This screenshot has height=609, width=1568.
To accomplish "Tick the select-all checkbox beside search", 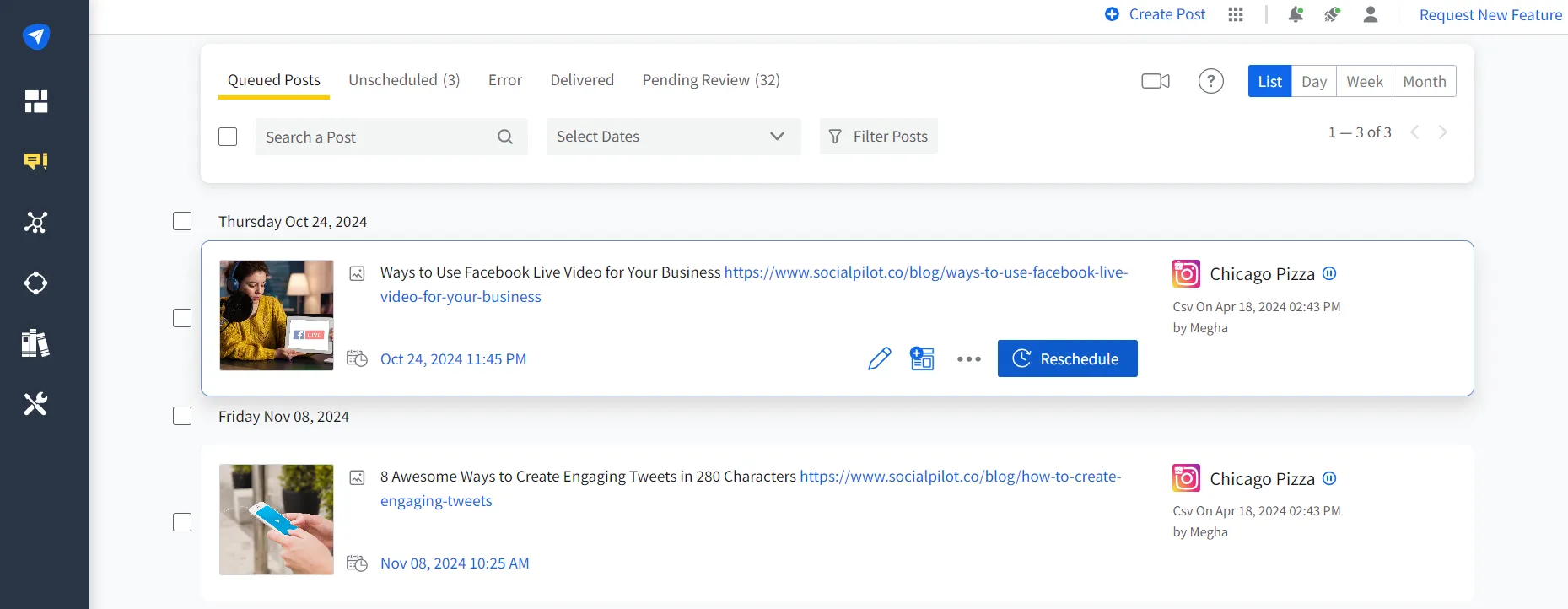I will [x=228, y=137].
